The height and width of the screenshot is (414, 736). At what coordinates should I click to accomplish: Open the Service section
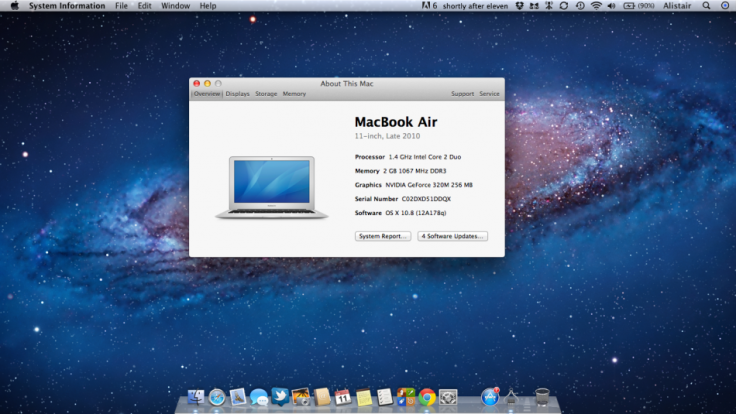point(489,94)
